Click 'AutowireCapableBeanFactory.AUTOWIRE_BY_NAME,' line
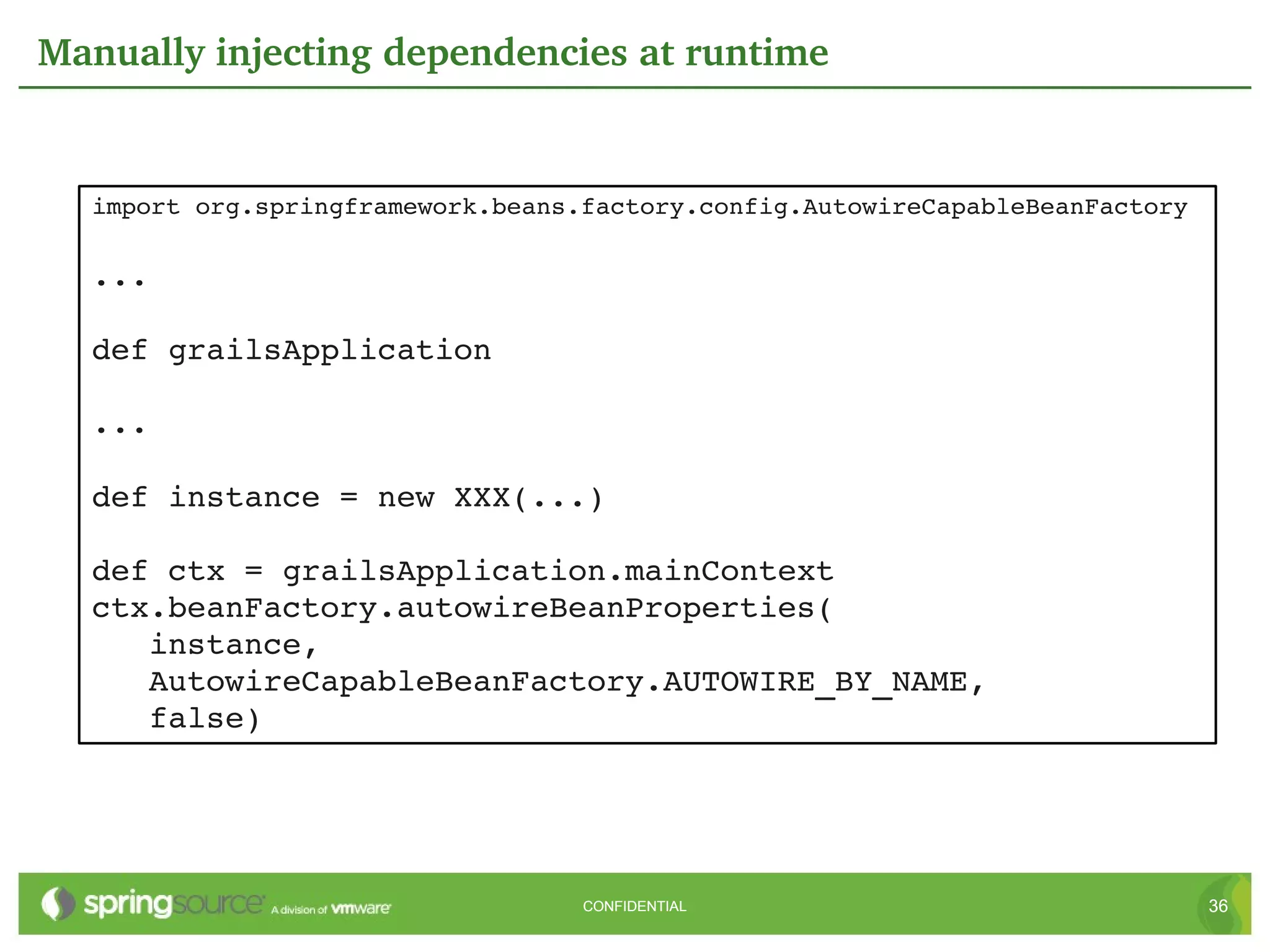The image size is (1270, 952). click(567, 682)
